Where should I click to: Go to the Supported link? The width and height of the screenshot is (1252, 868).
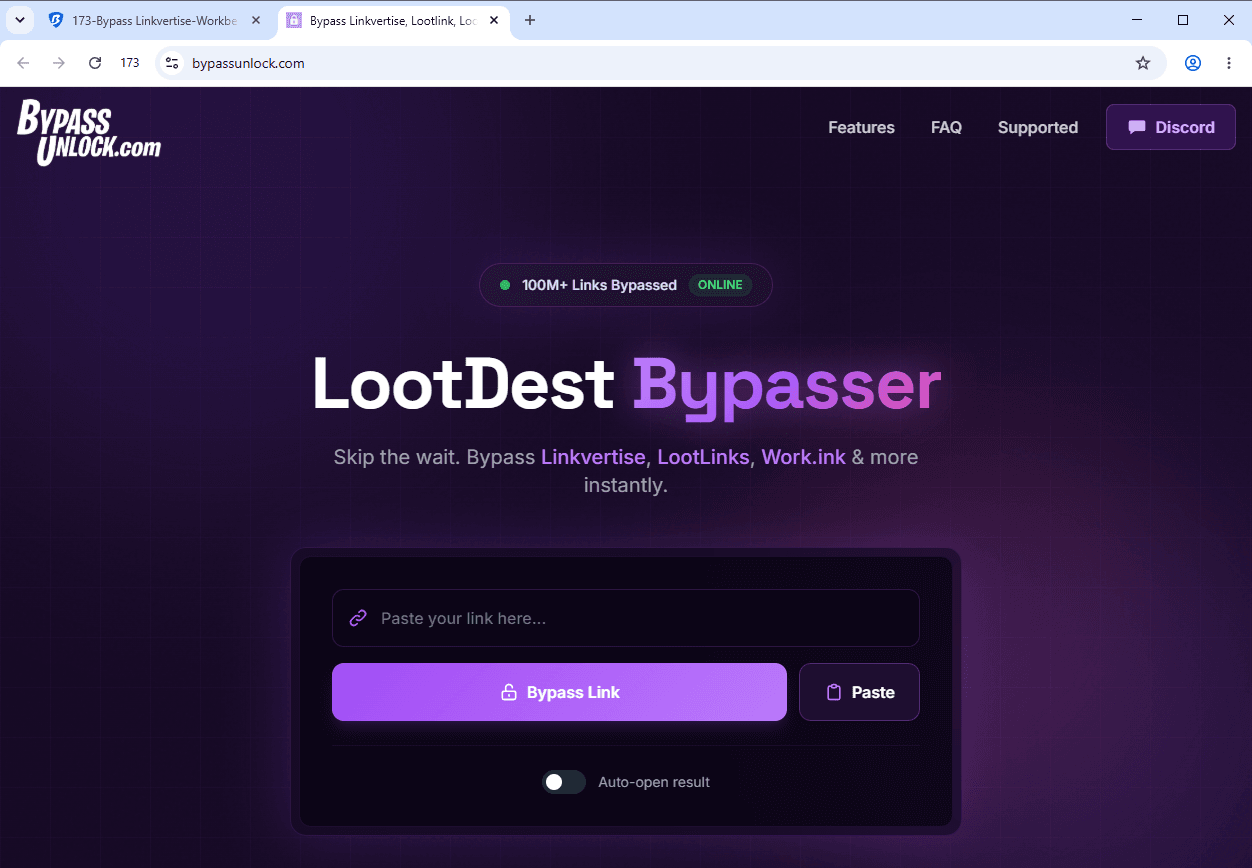[1037, 127]
